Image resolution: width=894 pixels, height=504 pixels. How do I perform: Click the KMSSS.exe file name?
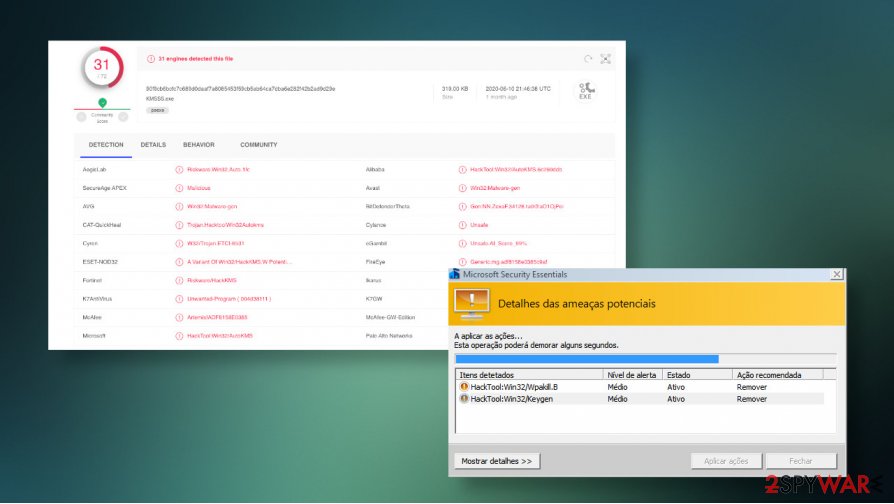[x=160, y=99]
